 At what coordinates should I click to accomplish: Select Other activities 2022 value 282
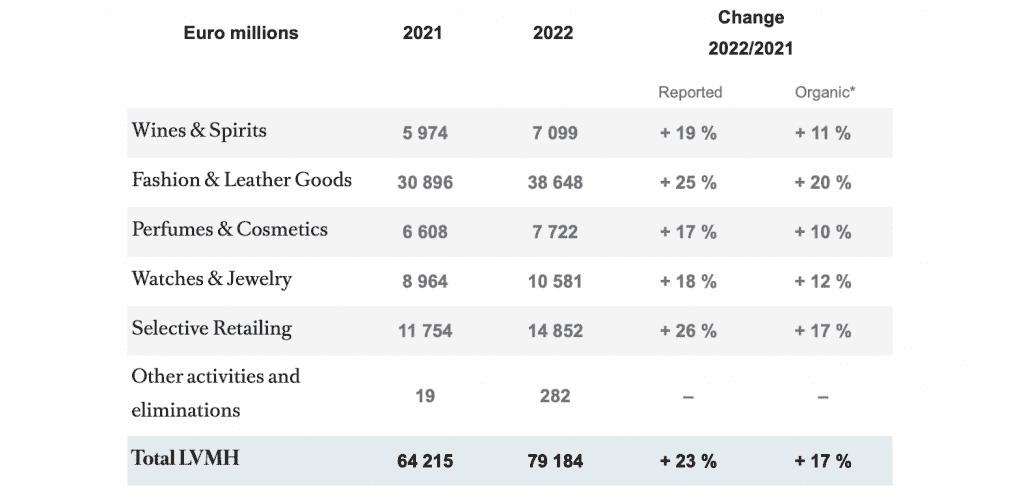click(553, 396)
